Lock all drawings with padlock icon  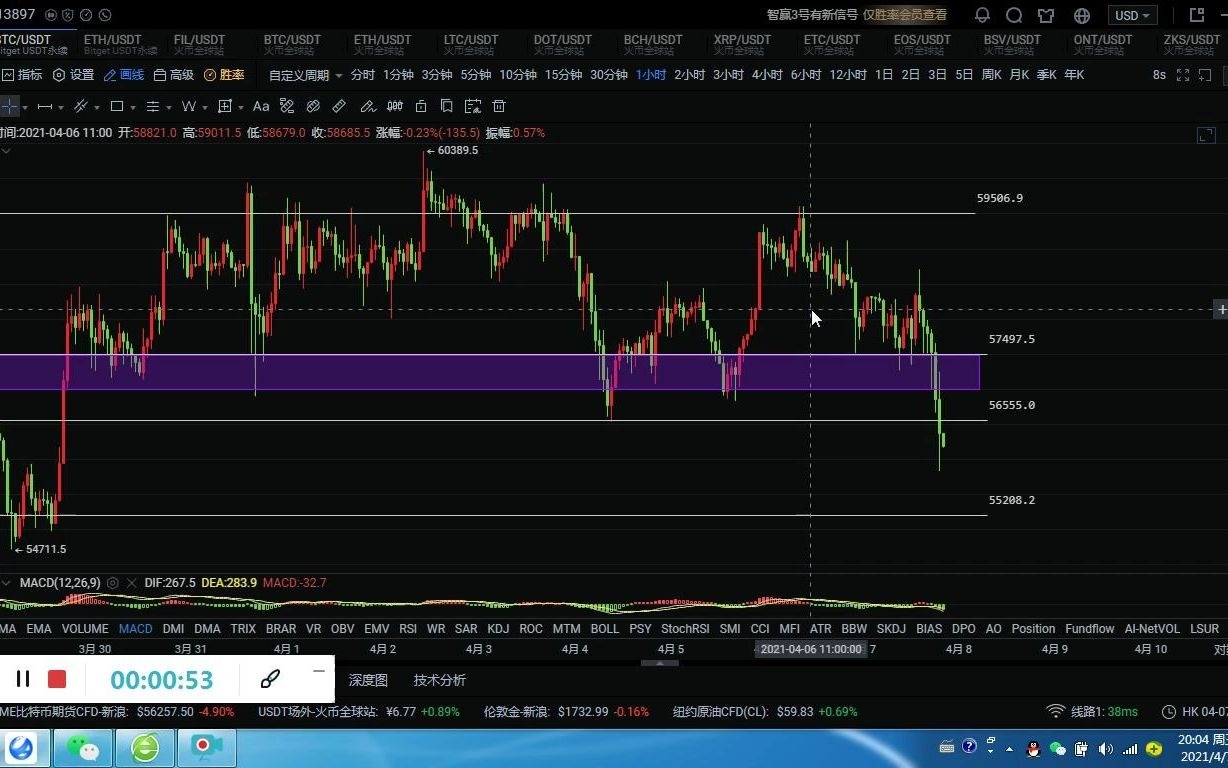point(421,106)
